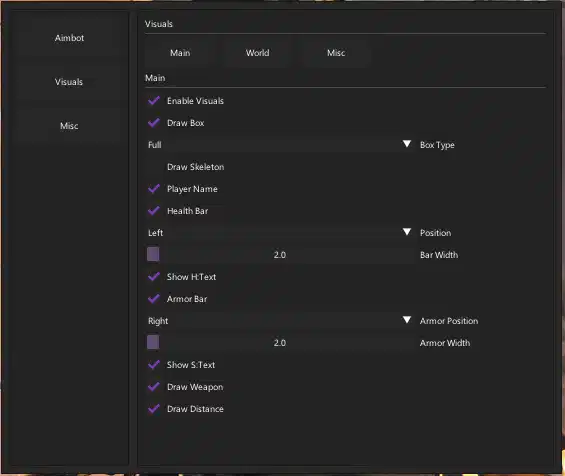Switch to the Main sub-tab

click(180, 53)
